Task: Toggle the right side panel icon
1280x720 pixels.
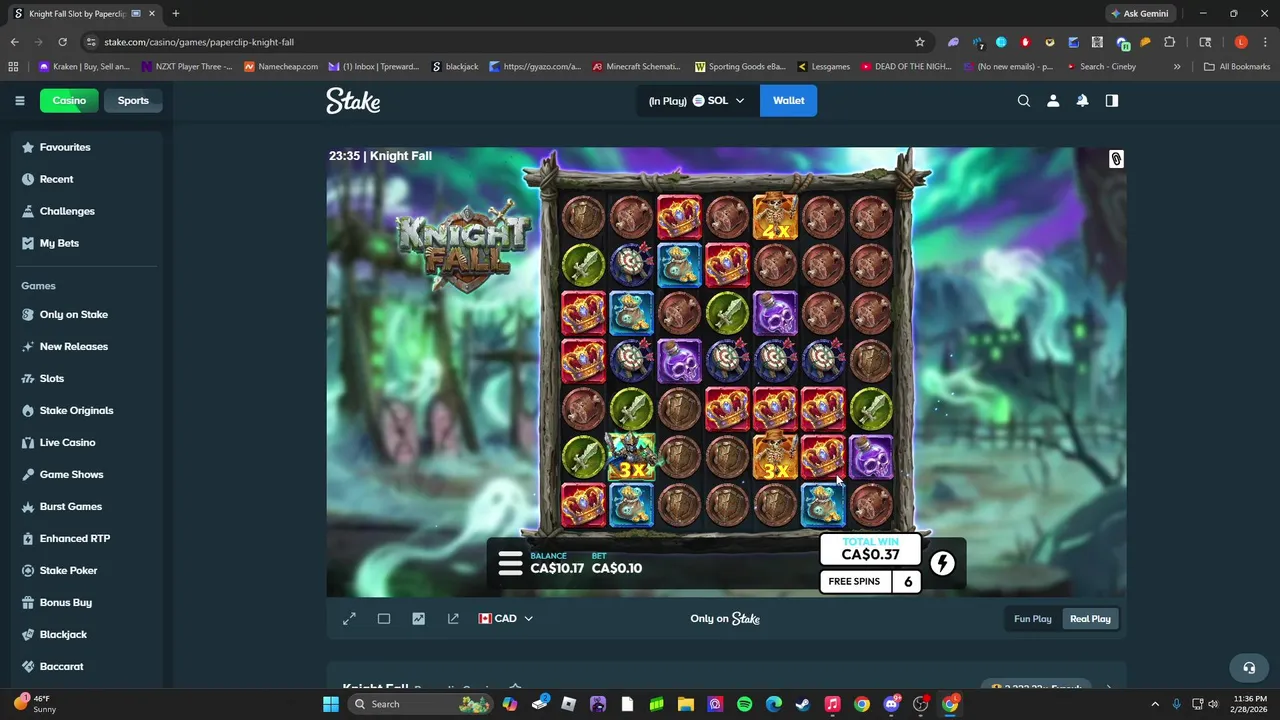Action: coord(1111,100)
